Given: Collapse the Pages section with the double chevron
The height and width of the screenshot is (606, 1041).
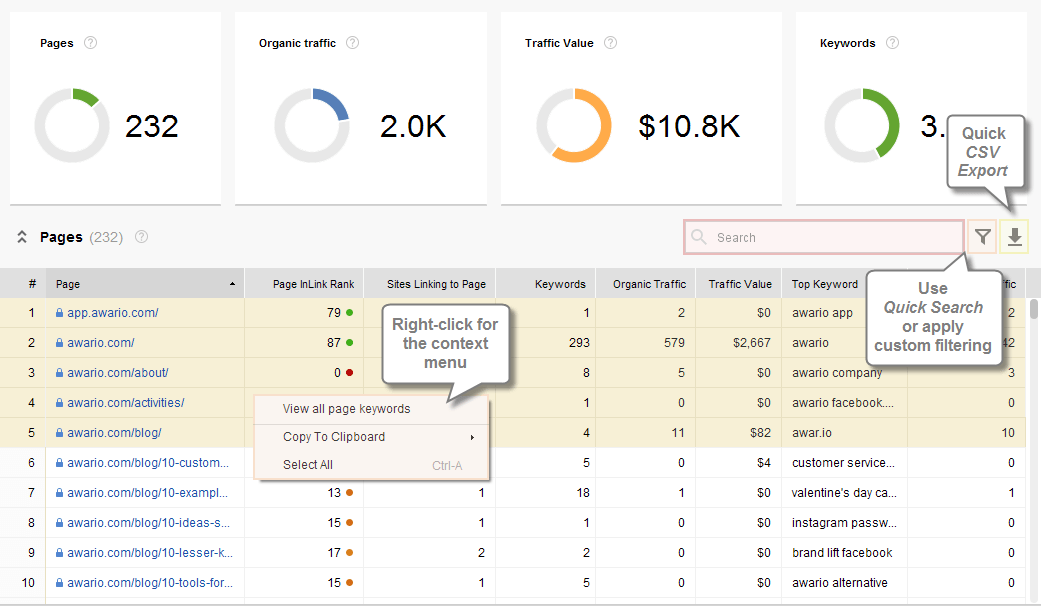Looking at the screenshot, I should coord(22,237).
